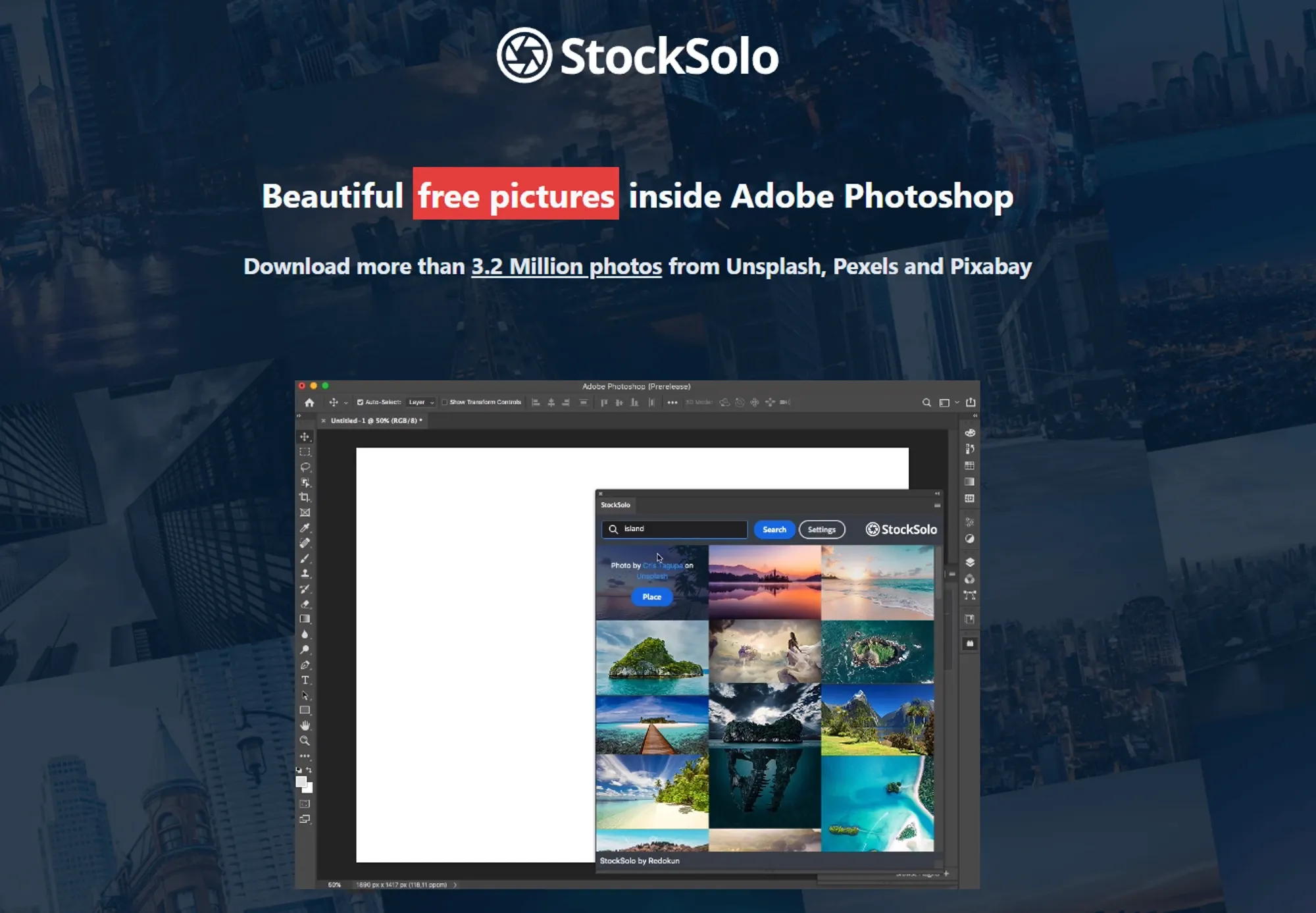
Task: Select the Pen tool
Action: click(x=305, y=665)
